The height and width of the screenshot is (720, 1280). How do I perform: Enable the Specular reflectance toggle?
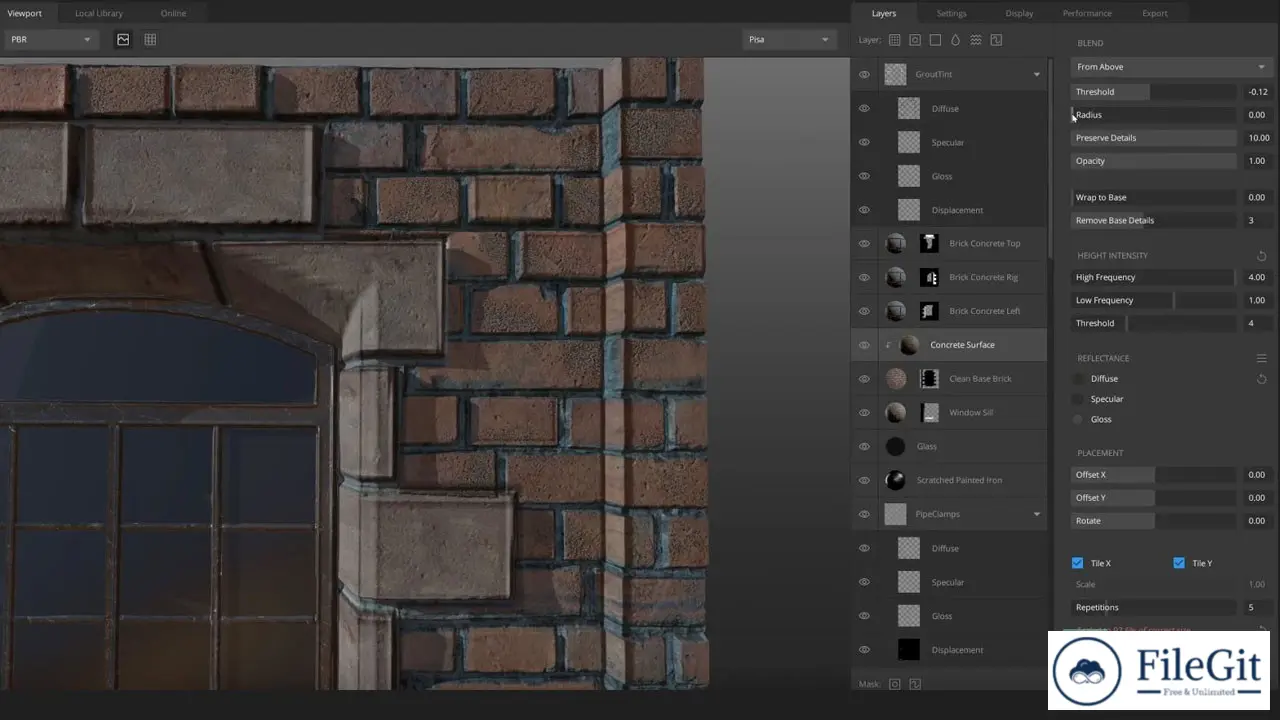1078,399
